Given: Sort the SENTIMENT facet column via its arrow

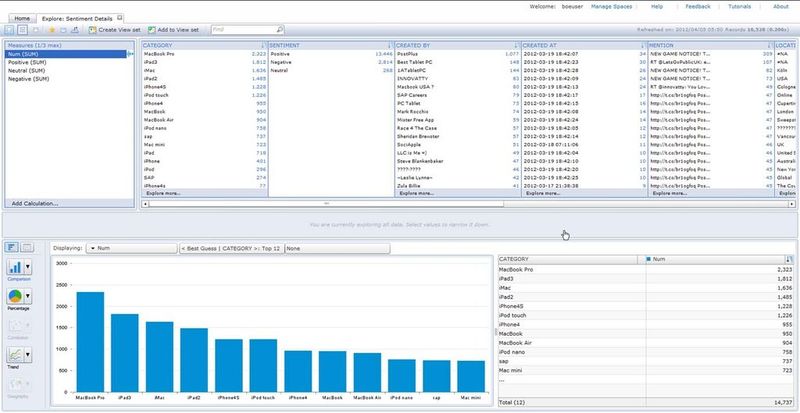Looking at the screenshot, I should (x=390, y=45).
